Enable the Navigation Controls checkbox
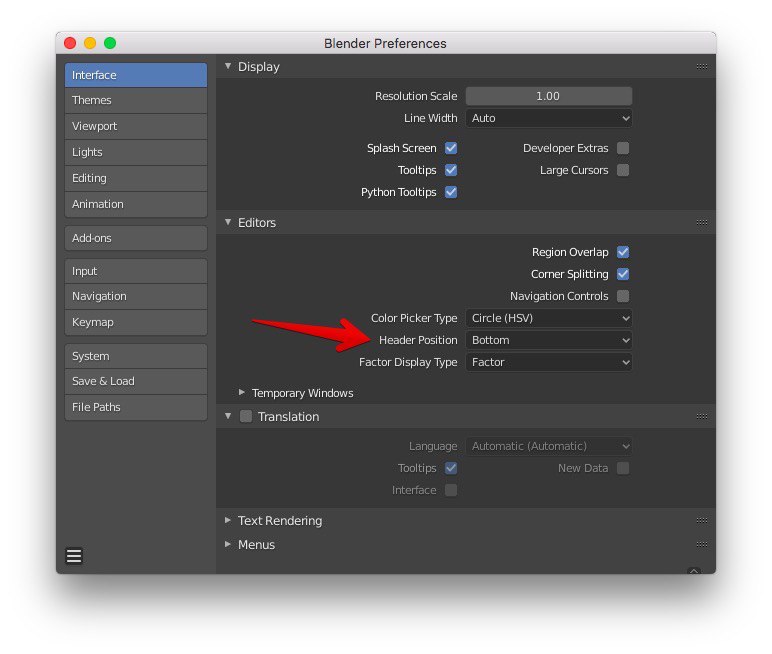Image resolution: width=772 pixels, height=654 pixels. pos(623,296)
